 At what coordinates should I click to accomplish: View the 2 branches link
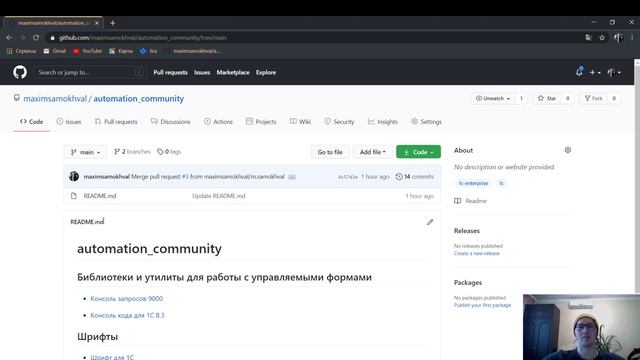coord(132,151)
